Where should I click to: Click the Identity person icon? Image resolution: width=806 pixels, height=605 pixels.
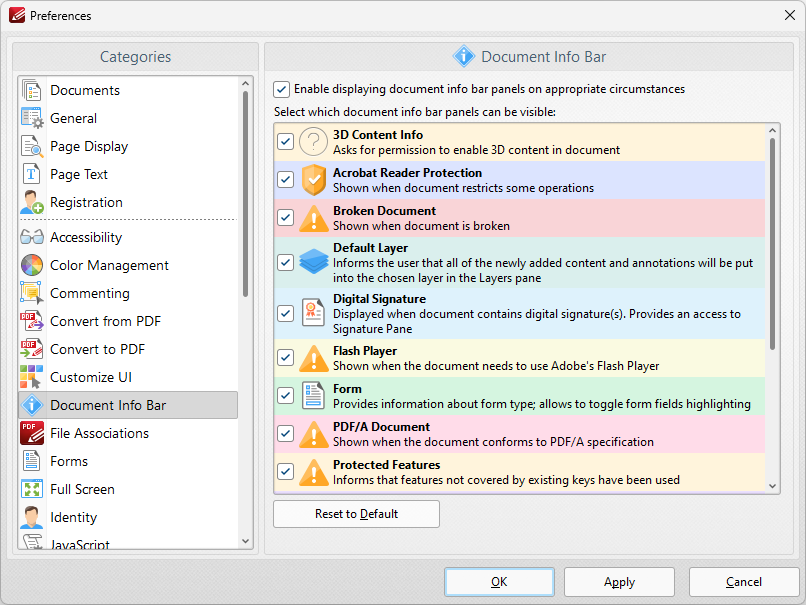coord(32,518)
